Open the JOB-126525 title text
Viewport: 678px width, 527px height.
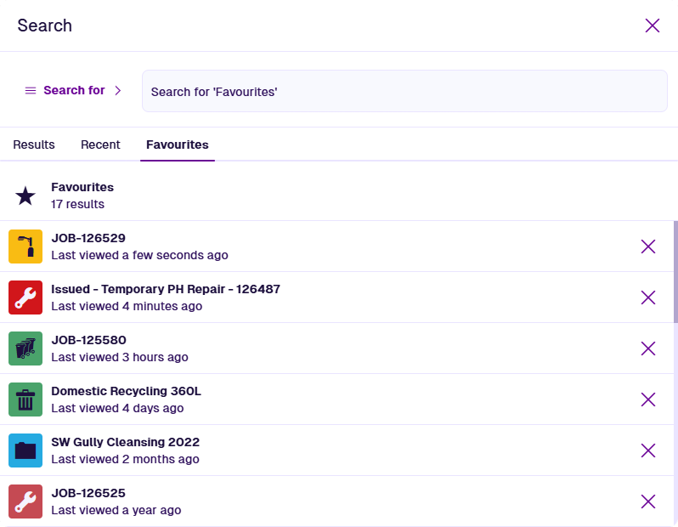pyautogui.click(x=89, y=493)
